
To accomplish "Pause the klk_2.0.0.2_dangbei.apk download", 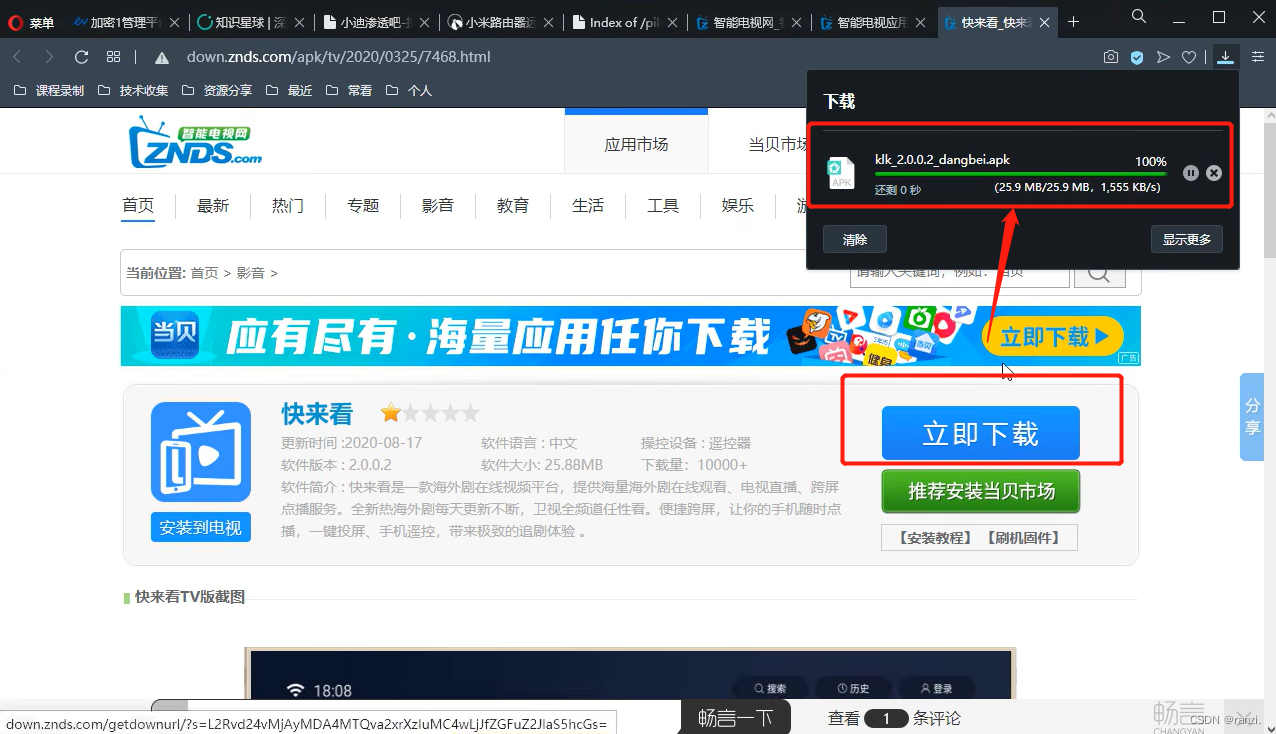I will pyautogui.click(x=1191, y=173).
